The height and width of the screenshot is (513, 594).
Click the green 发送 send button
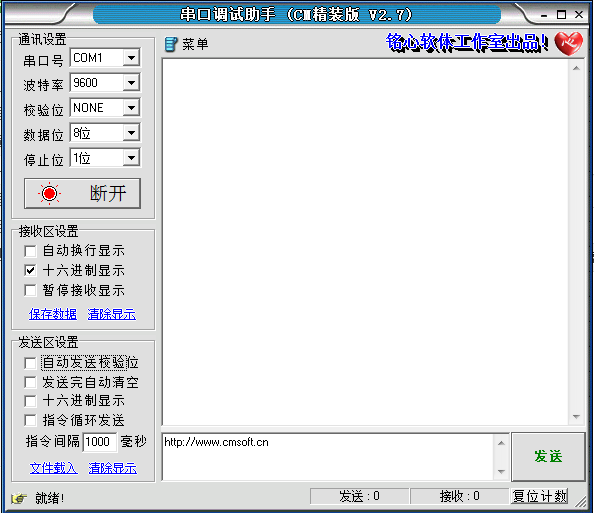coord(548,457)
